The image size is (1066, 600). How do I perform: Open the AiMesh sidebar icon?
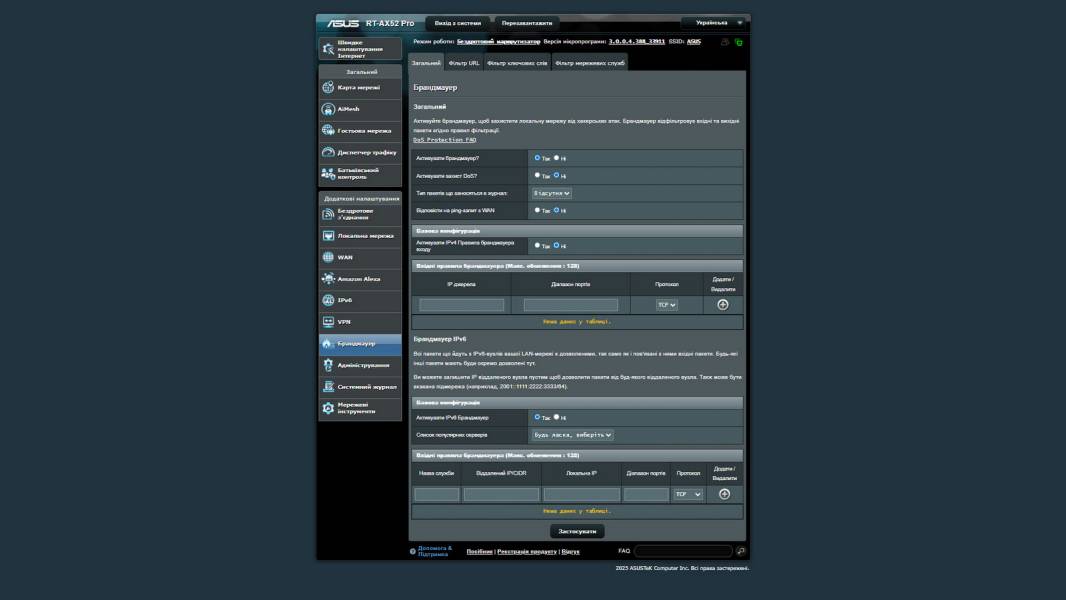click(x=328, y=109)
